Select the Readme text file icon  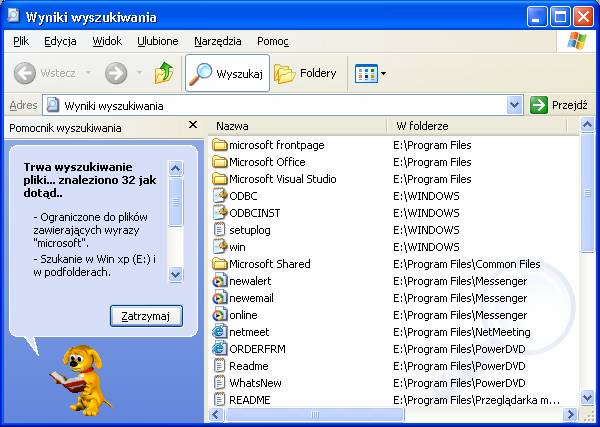point(219,366)
